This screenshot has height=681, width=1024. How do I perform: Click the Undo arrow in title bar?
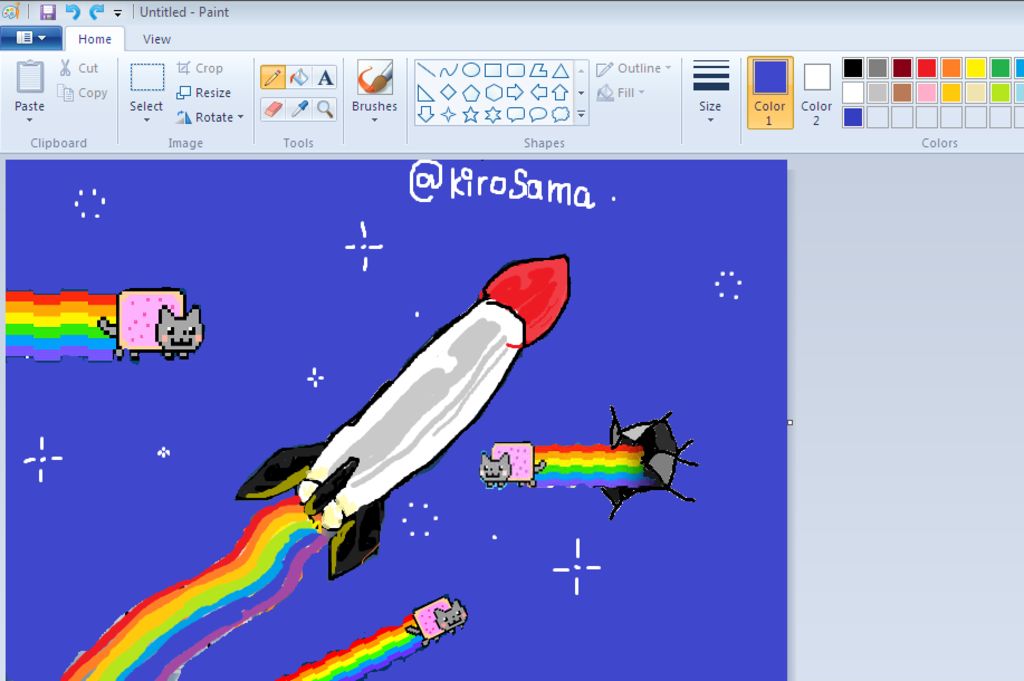[72, 12]
